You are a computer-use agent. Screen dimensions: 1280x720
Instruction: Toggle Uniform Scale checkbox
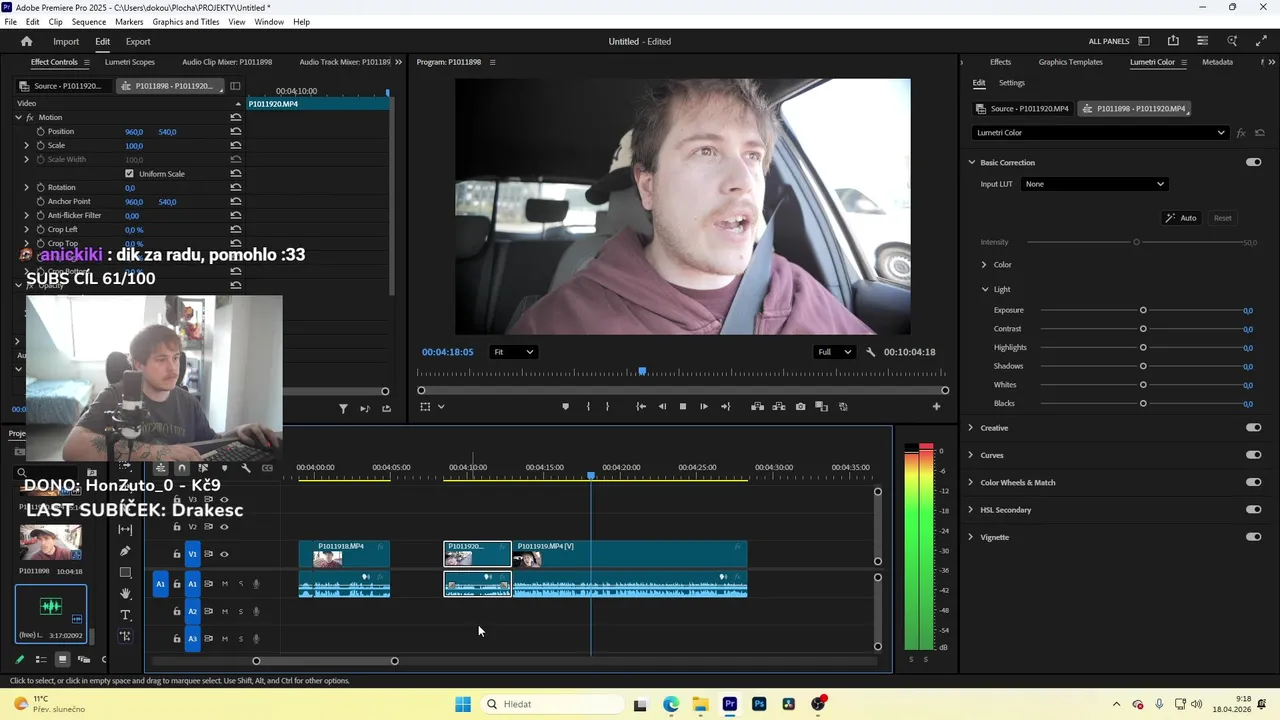coord(130,173)
